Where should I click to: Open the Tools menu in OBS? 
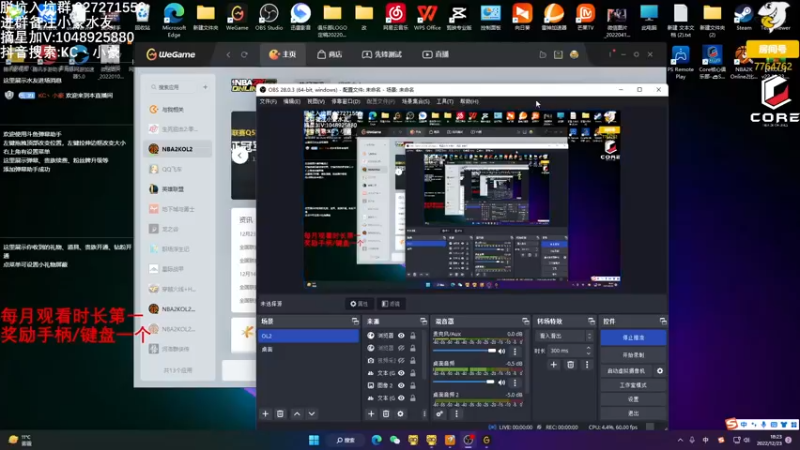pyautogui.click(x=444, y=102)
